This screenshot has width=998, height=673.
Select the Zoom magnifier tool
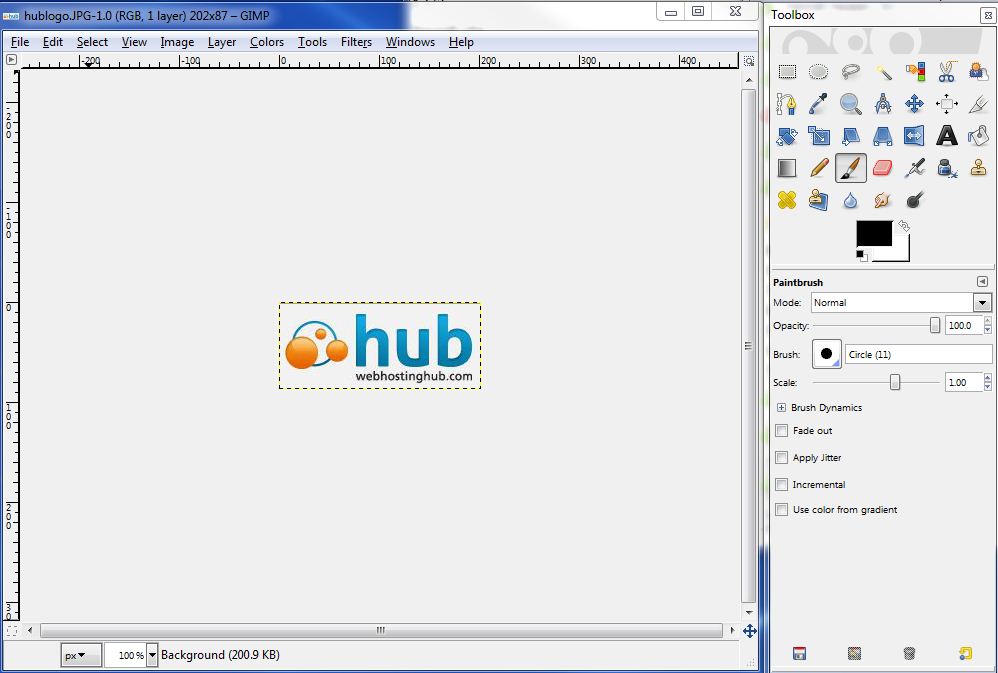coord(850,104)
